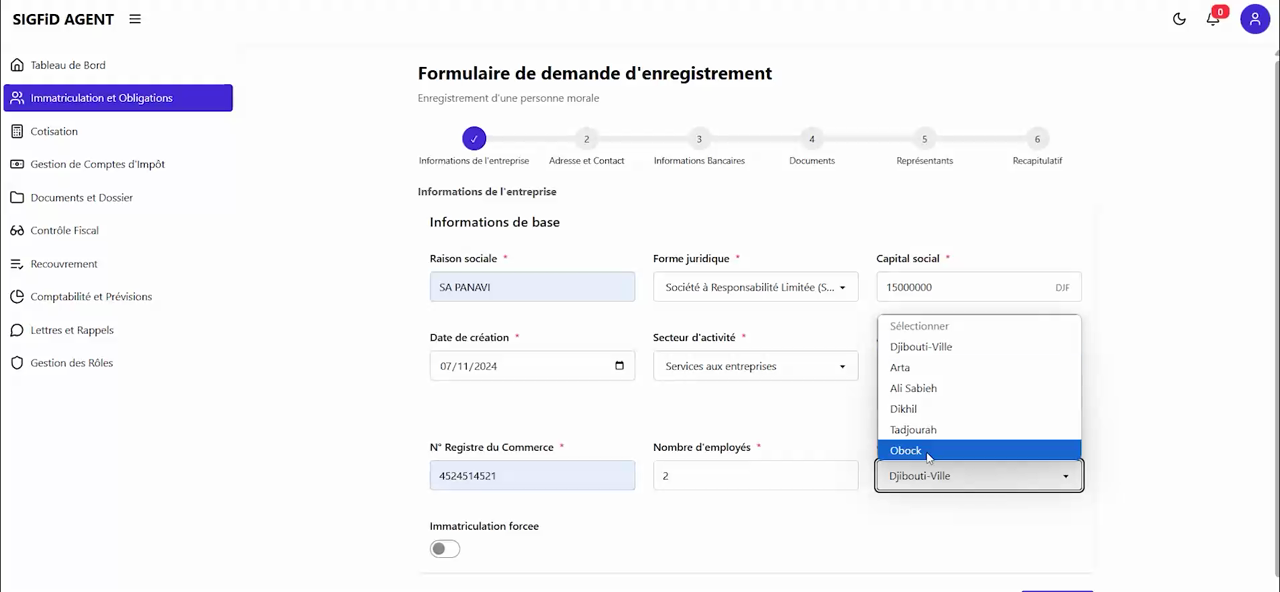Open Tableau de Bord via the home icon
Image resolution: width=1280 pixels, height=592 pixels.
pyautogui.click(x=17, y=64)
